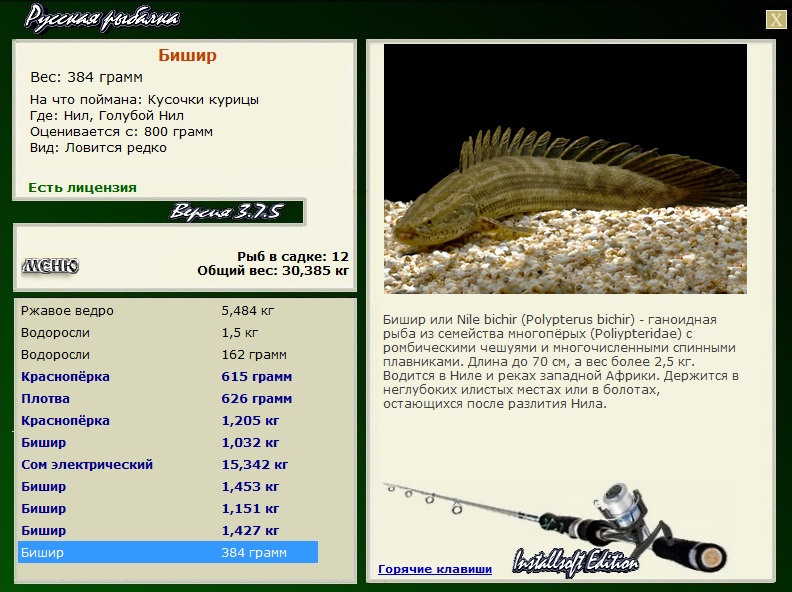This screenshot has width=792, height=592.
Task: Click the Русская рыбалка logo
Action: [x=102, y=19]
